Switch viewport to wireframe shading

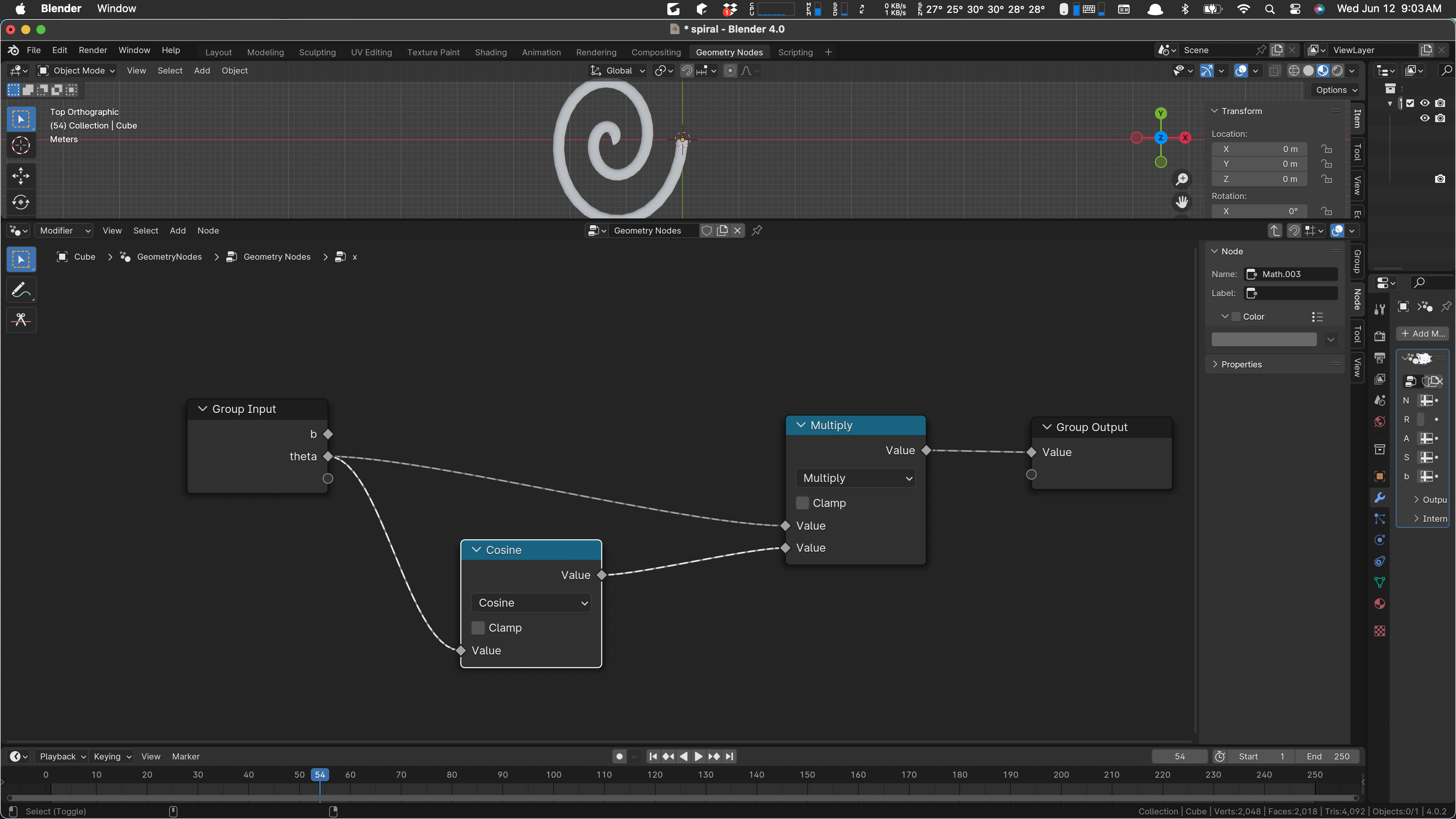pyautogui.click(x=1294, y=71)
